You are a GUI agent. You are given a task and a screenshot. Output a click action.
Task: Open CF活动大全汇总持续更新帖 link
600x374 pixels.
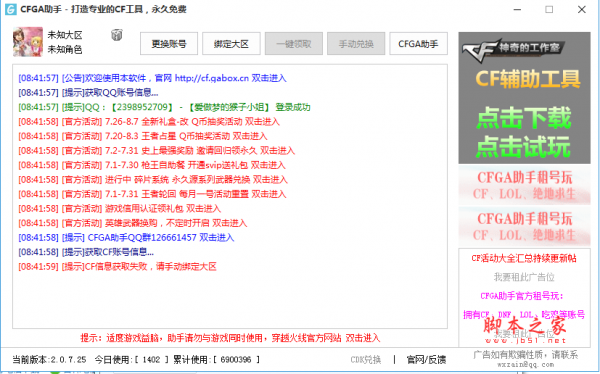pyautogui.click(x=524, y=258)
